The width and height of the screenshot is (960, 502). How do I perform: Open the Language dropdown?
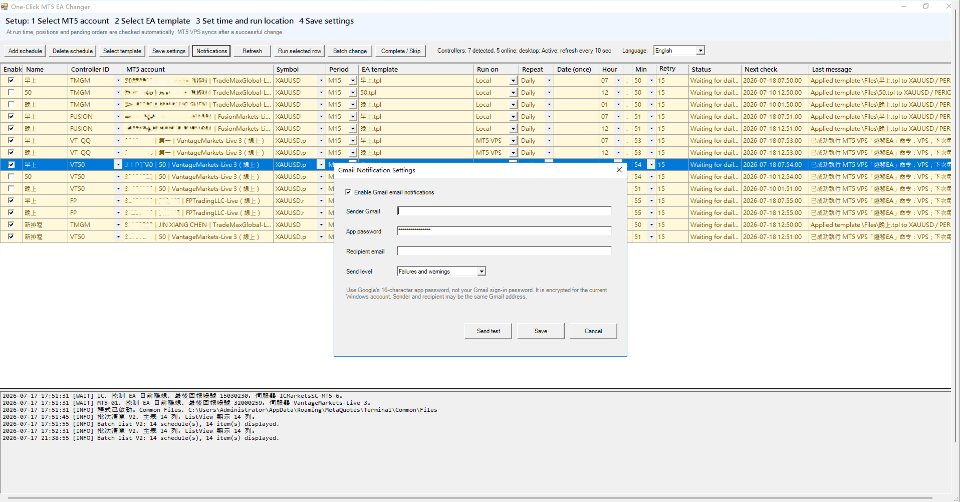click(x=700, y=51)
